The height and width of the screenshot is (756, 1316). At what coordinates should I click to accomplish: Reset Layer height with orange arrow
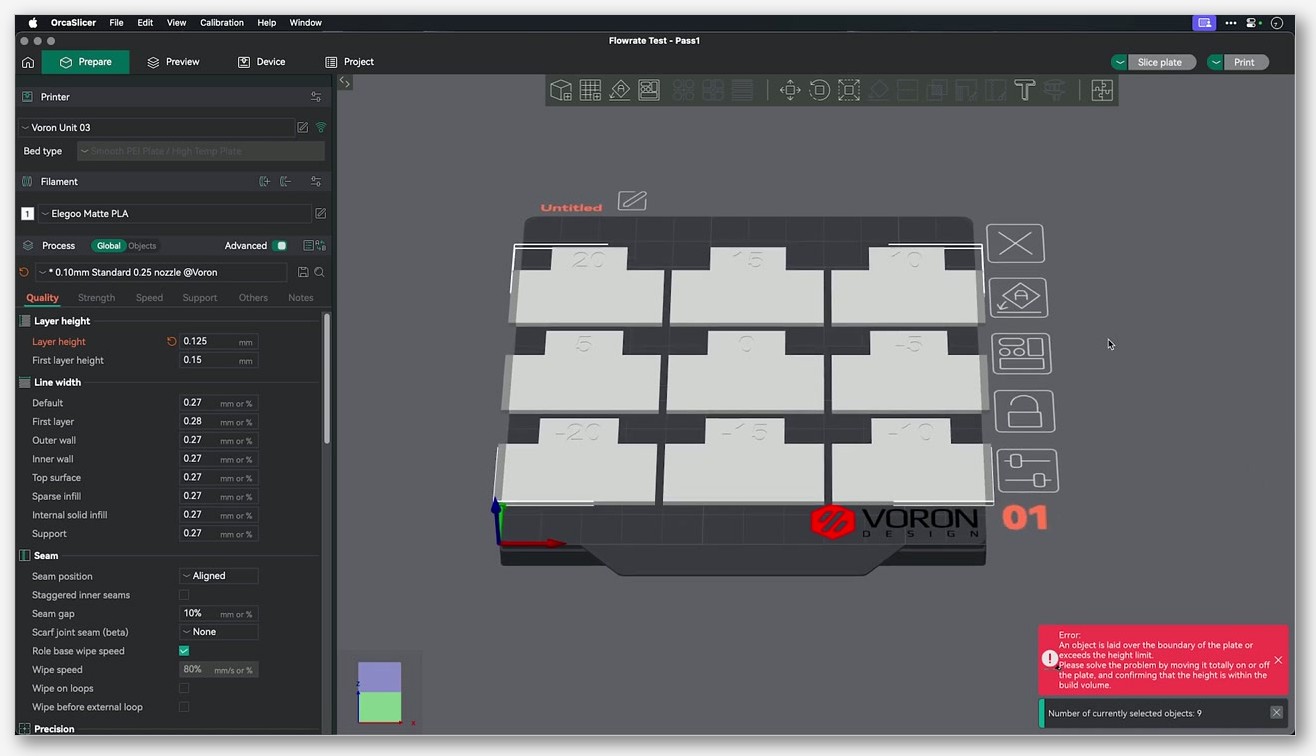(171, 342)
